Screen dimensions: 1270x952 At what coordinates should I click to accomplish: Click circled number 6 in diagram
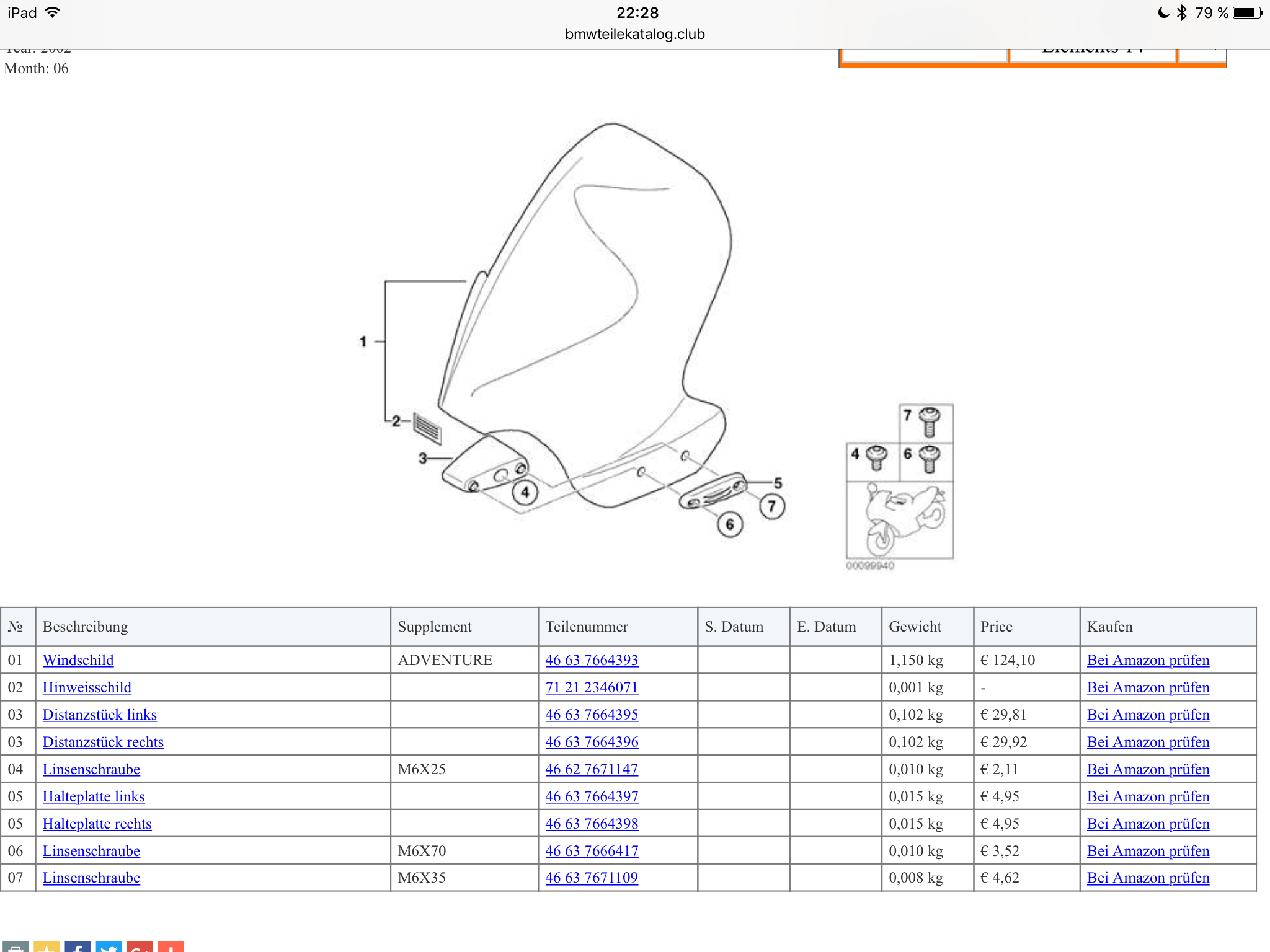[x=730, y=525]
